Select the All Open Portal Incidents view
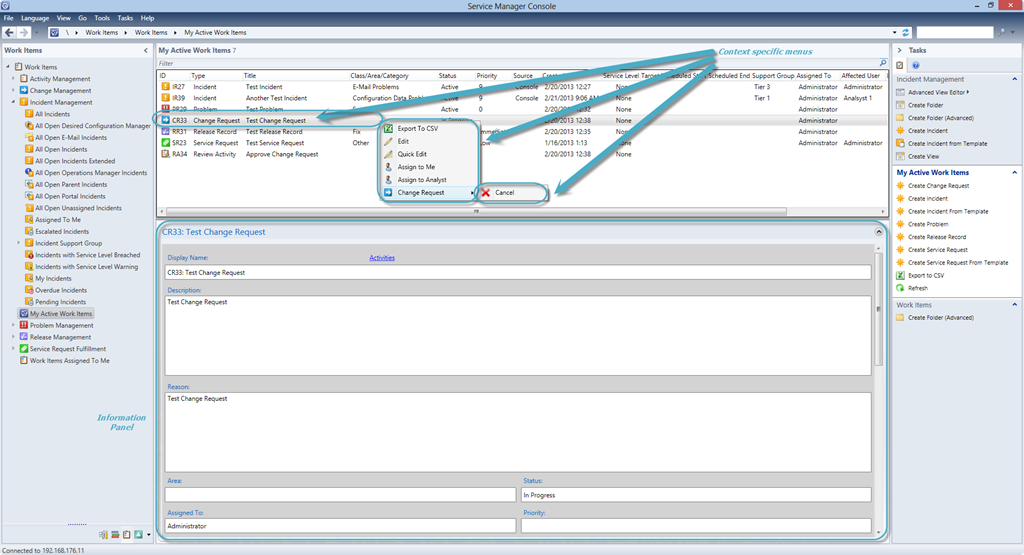The height and width of the screenshot is (555, 1024). click(70, 196)
